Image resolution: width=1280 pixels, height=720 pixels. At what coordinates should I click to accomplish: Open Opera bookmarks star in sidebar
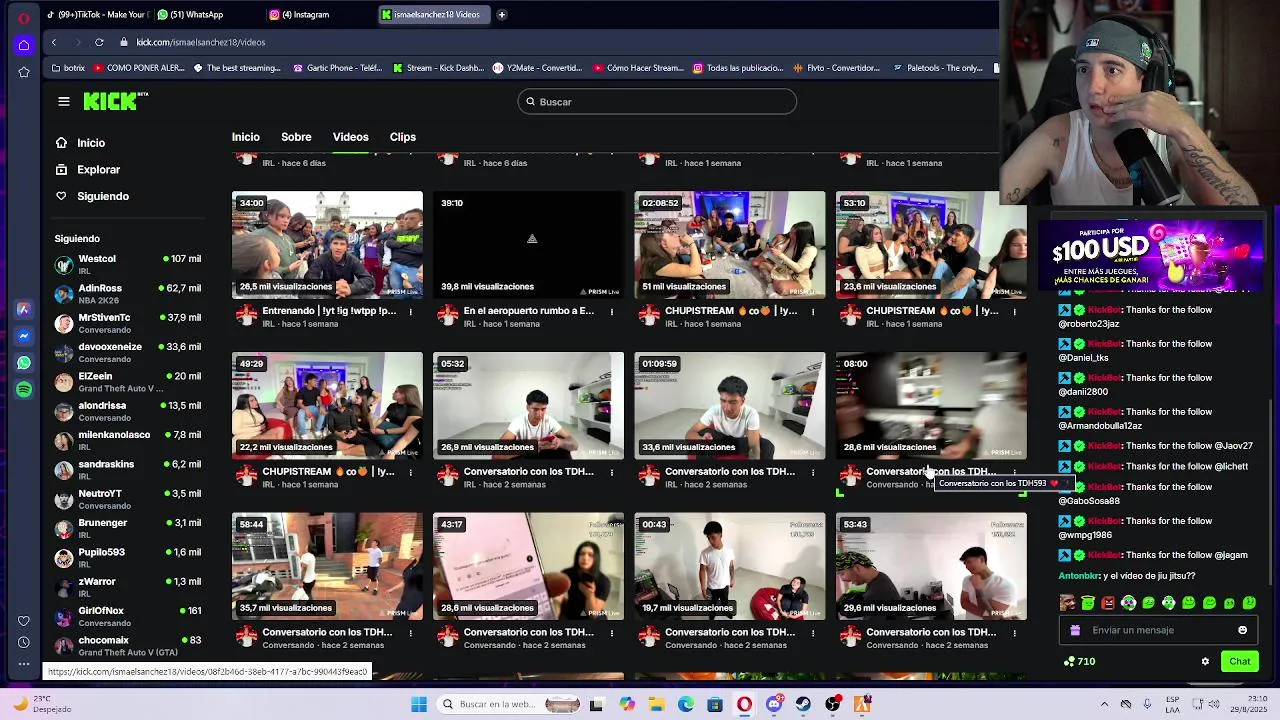[x=23, y=72]
